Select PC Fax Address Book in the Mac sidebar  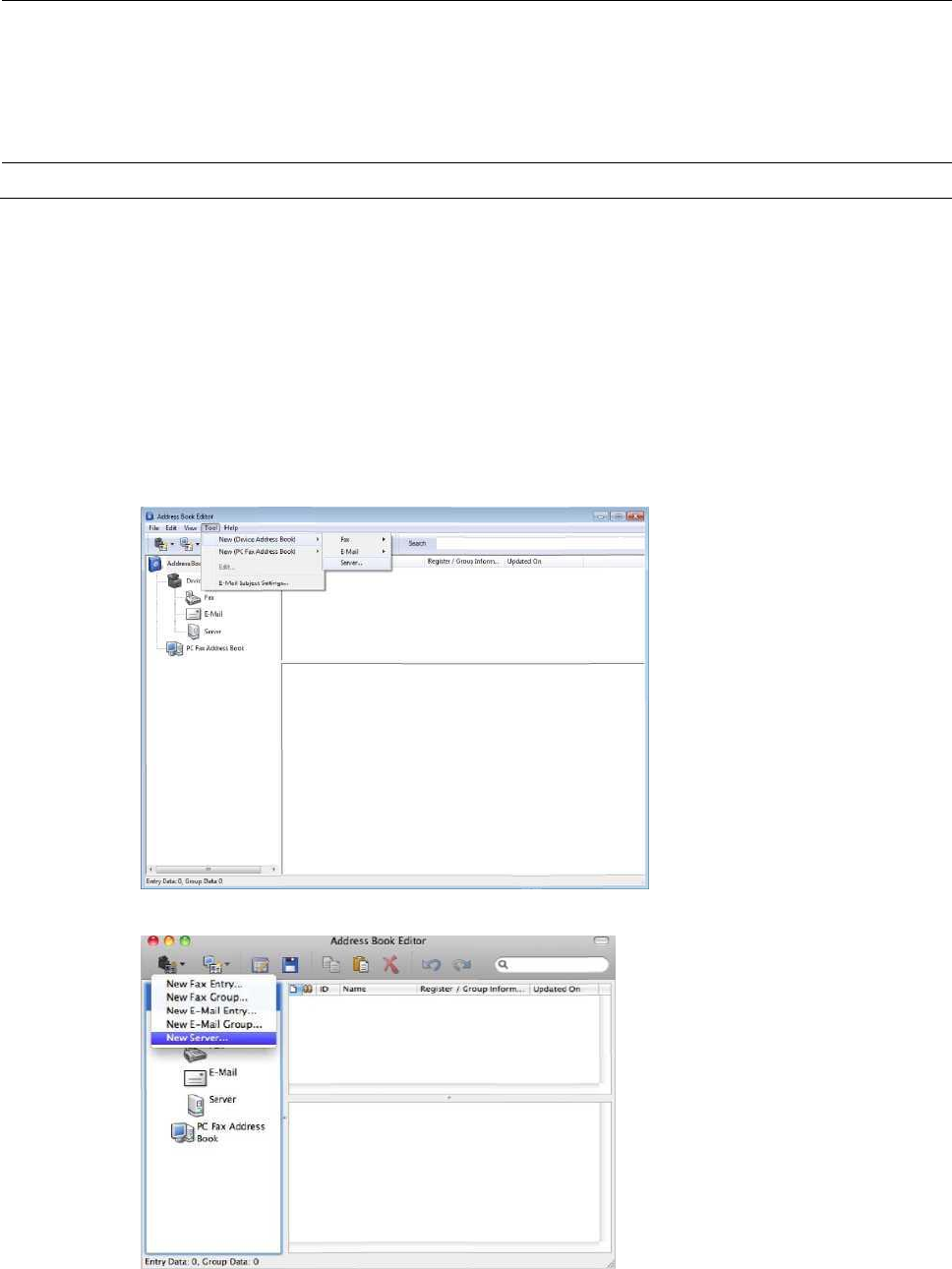(218, 1132)
